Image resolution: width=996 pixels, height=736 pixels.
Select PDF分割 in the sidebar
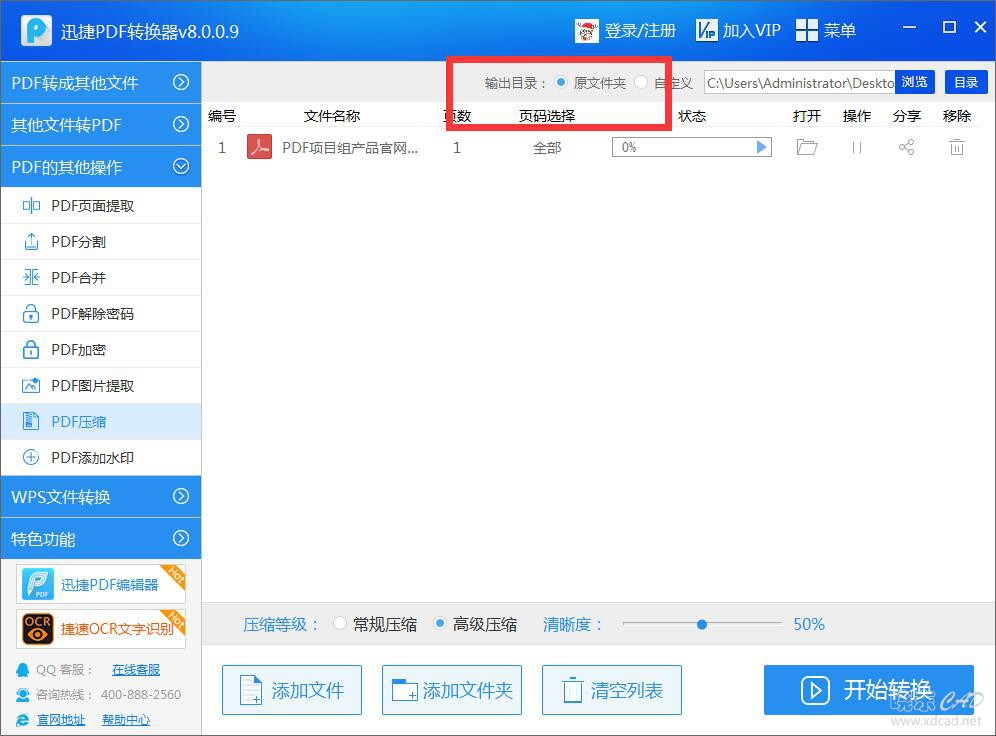click(101, 242)
